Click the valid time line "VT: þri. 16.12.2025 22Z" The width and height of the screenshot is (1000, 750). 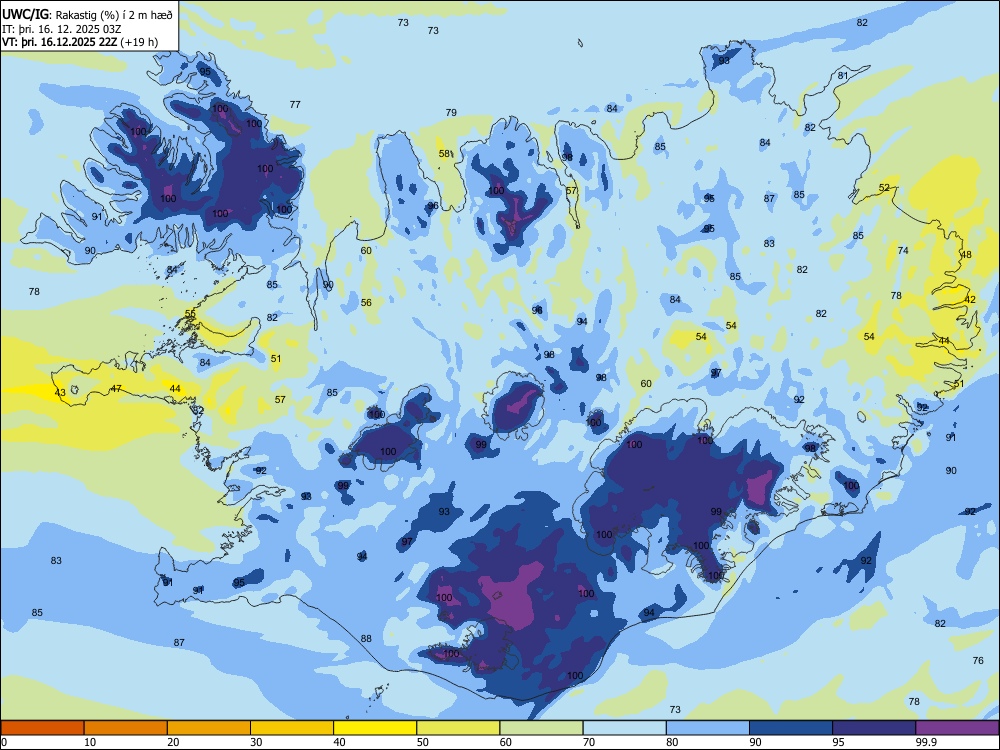click(59, 43)
